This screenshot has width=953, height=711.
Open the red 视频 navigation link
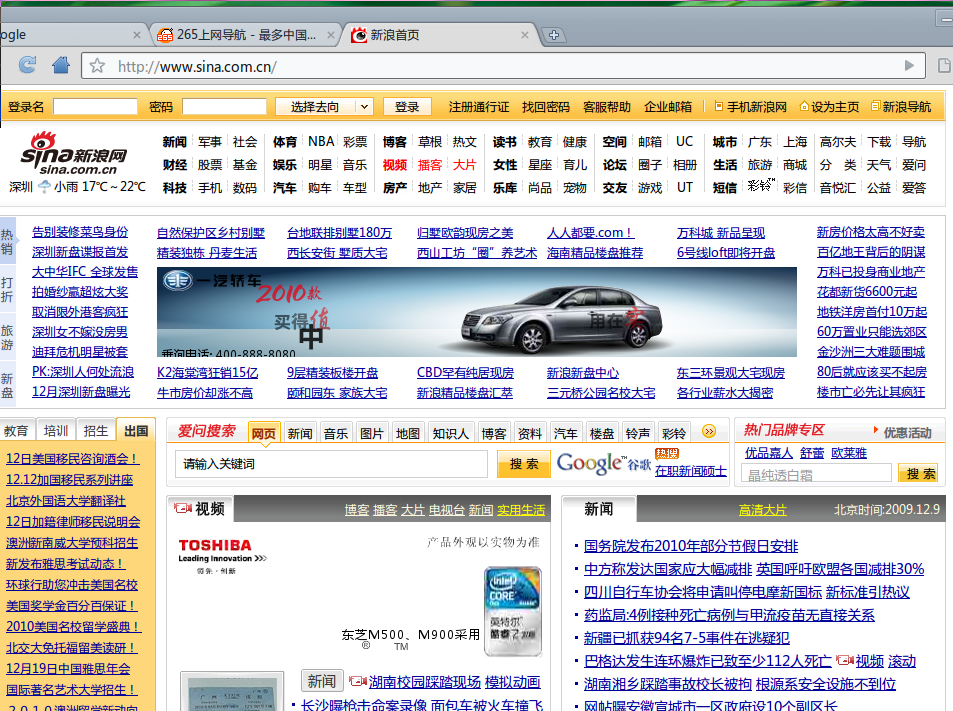[x=394, y=165]
